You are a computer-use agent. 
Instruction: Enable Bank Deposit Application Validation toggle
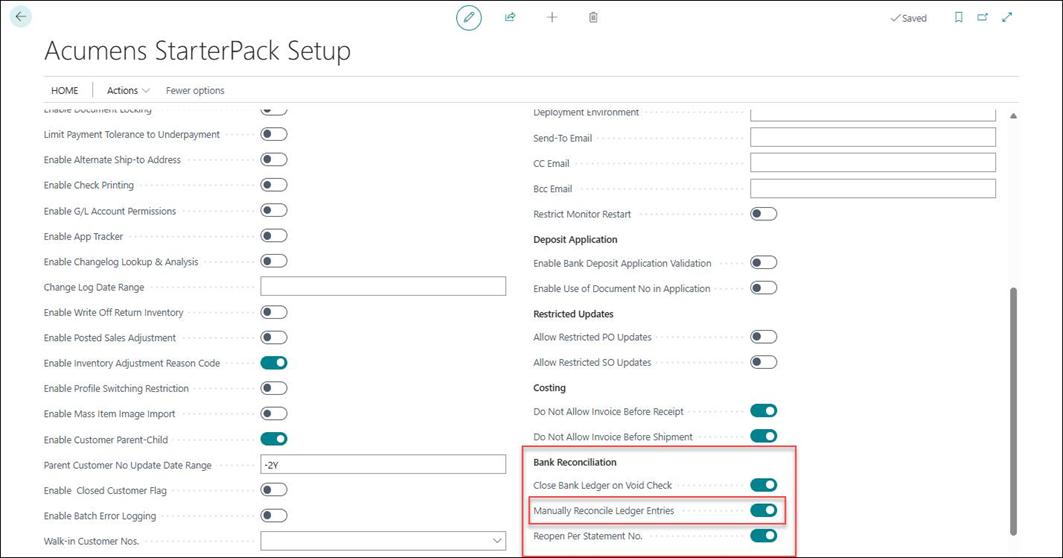tap(763, 263)
